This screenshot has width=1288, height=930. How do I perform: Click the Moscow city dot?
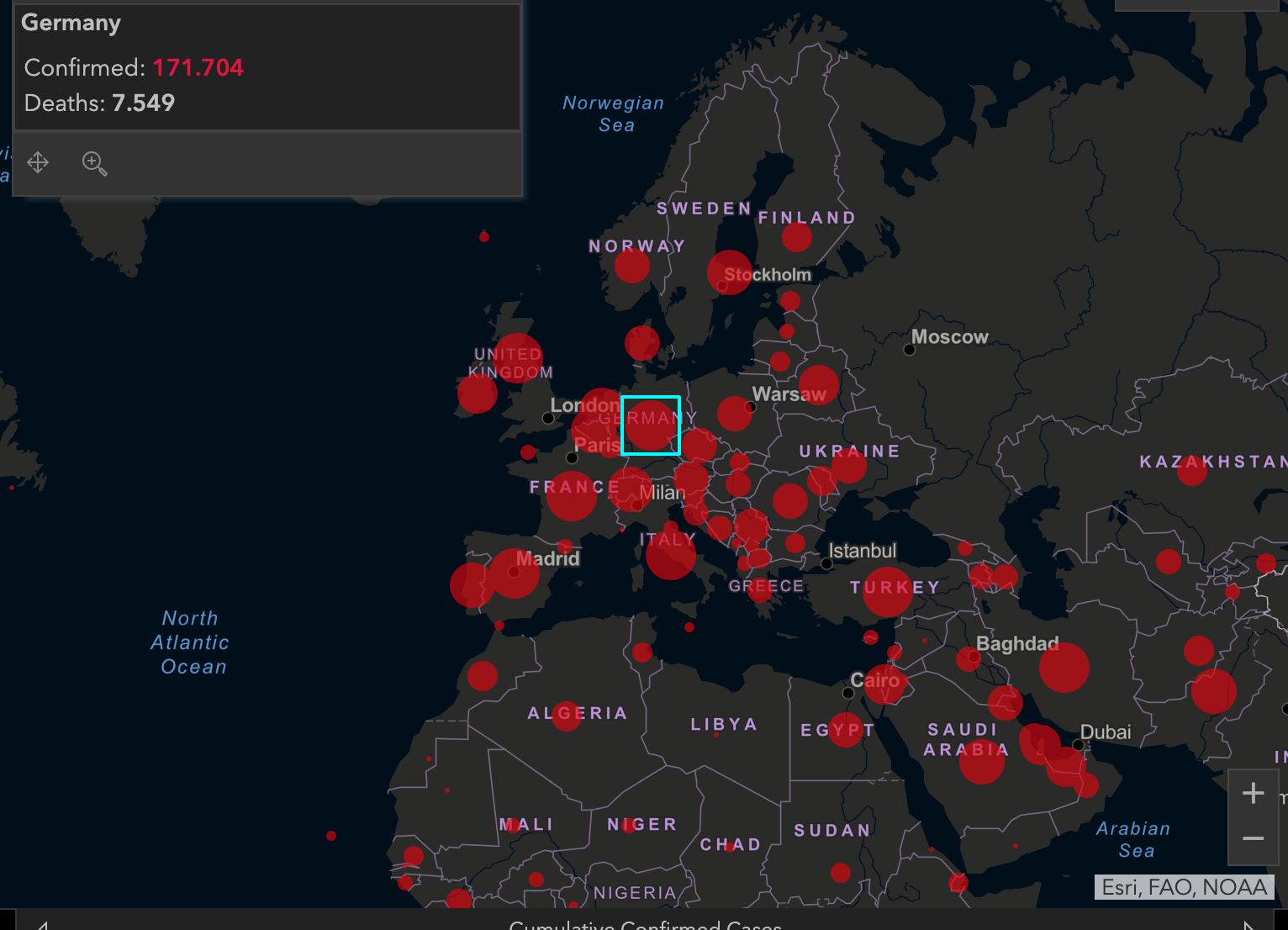pos(909,350)
